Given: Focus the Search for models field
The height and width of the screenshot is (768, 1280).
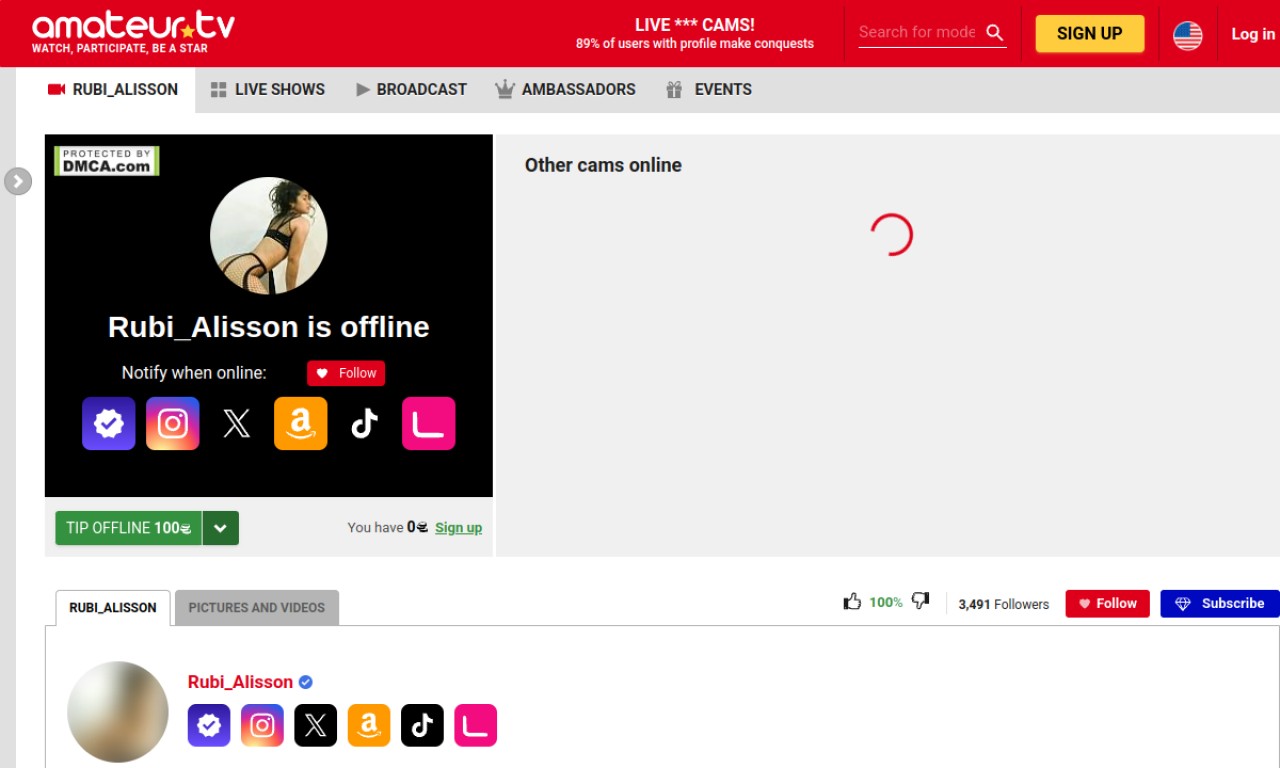Looking at the screenshot, I should 917,32.
